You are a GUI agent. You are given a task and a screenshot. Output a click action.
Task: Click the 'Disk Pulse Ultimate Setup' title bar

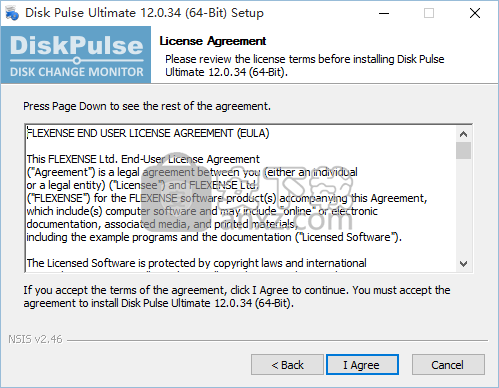click(x=144, y=13)
